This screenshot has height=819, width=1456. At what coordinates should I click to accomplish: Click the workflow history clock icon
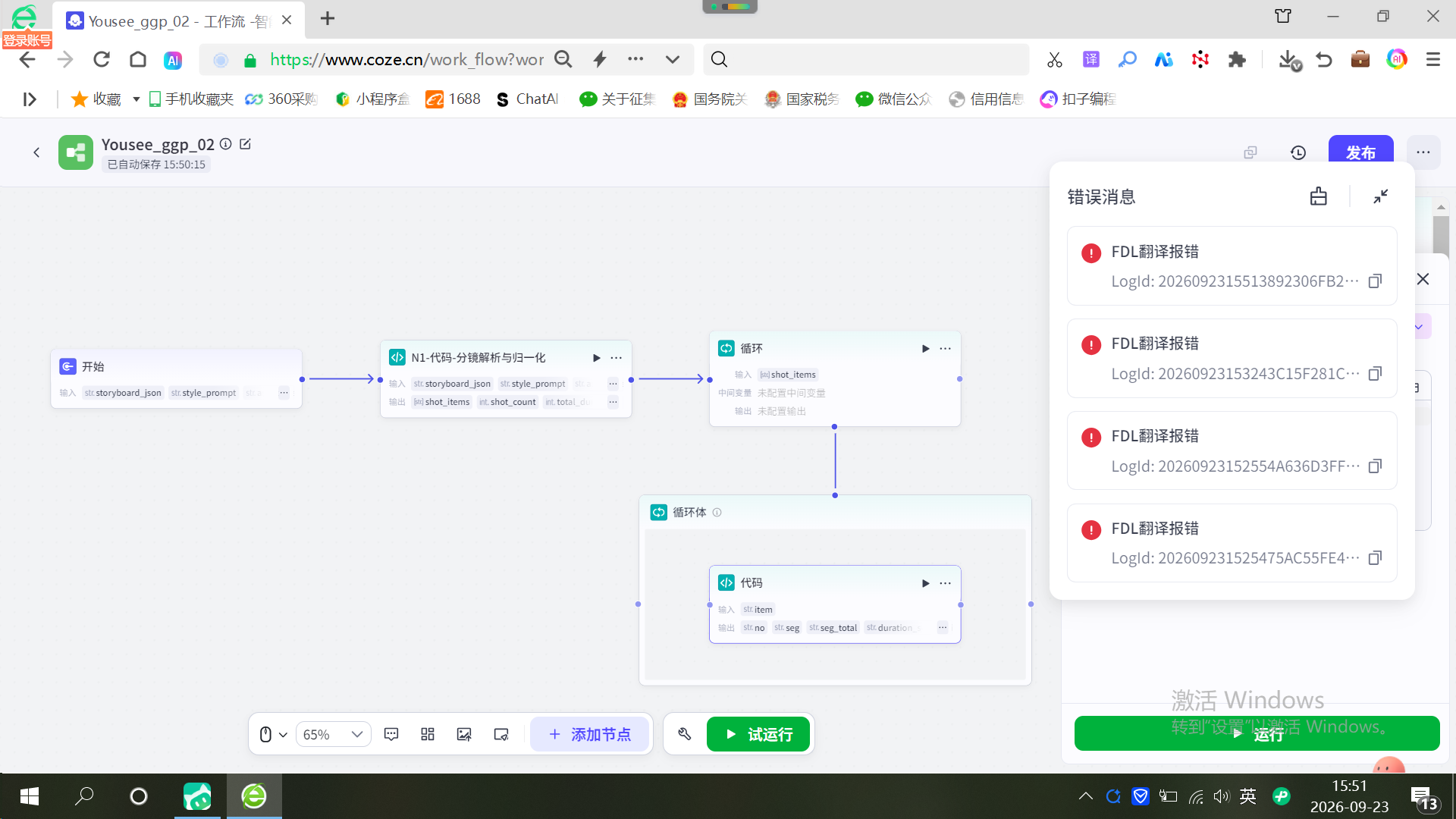coord(1298,152)
